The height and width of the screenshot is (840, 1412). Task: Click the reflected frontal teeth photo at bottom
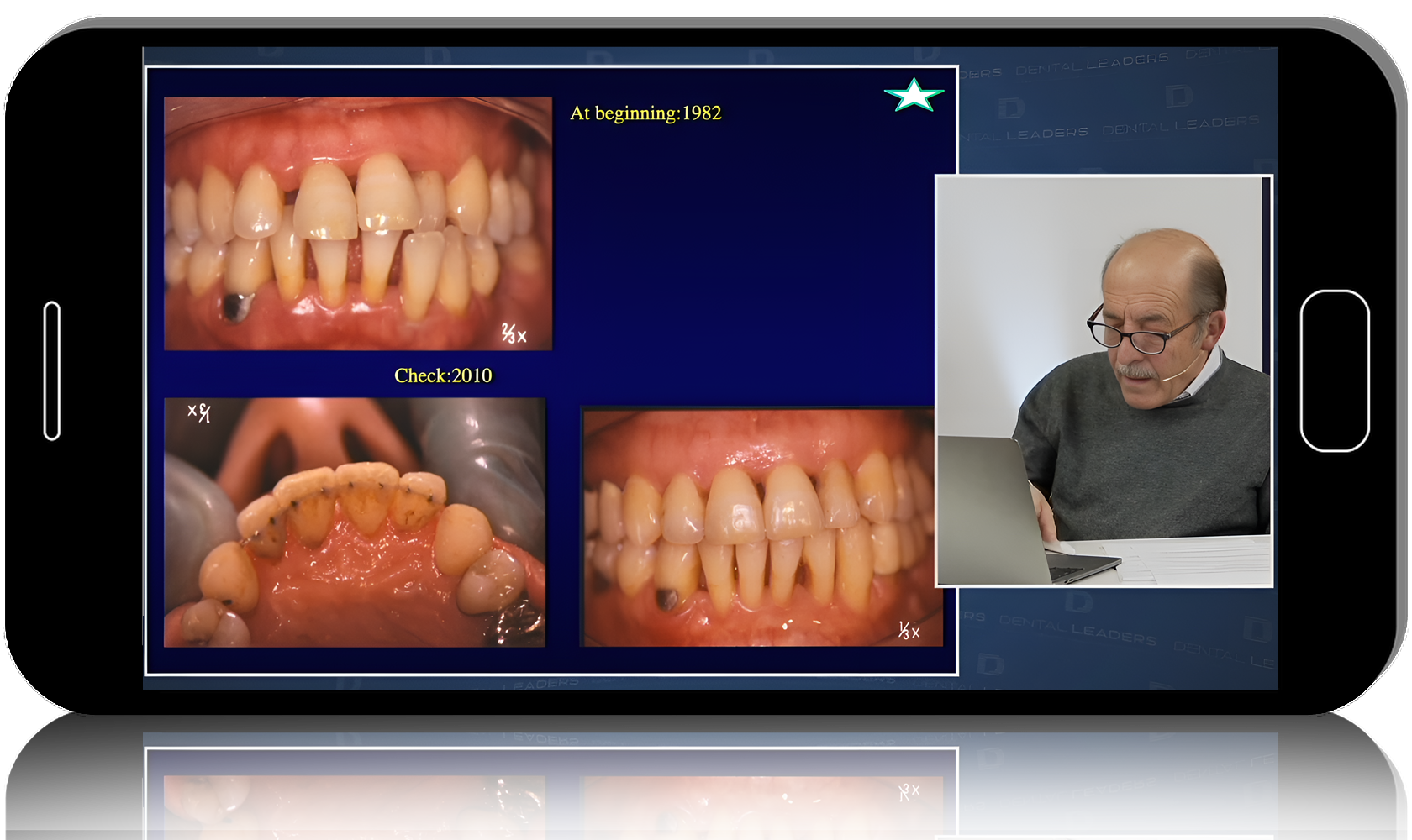761,807
